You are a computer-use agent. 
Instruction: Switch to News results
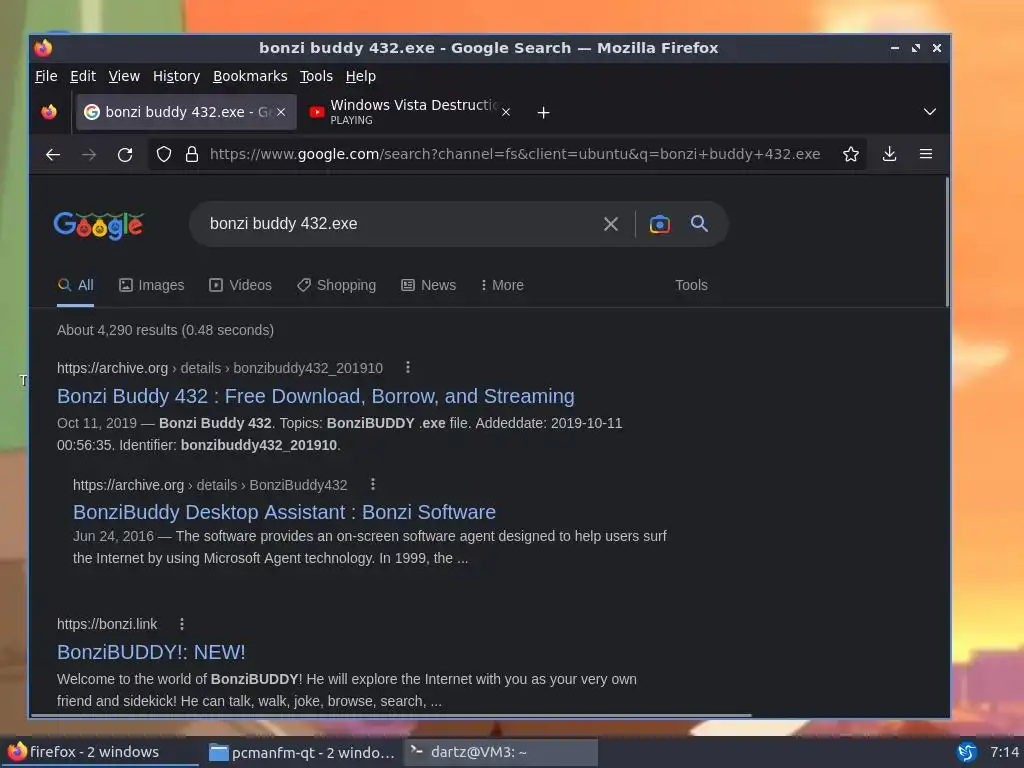[x=428, y=285]
